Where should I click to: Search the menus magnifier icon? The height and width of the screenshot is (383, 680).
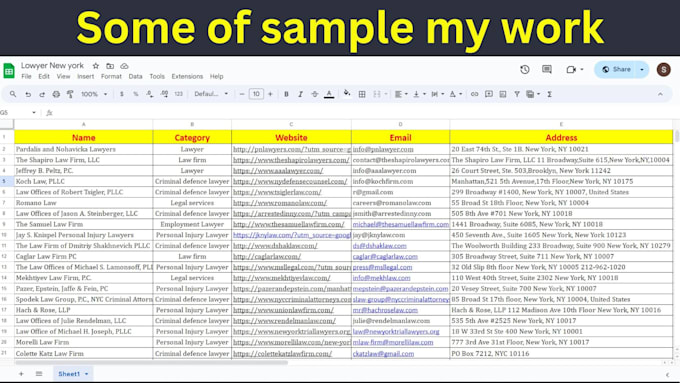pos(13,94)
